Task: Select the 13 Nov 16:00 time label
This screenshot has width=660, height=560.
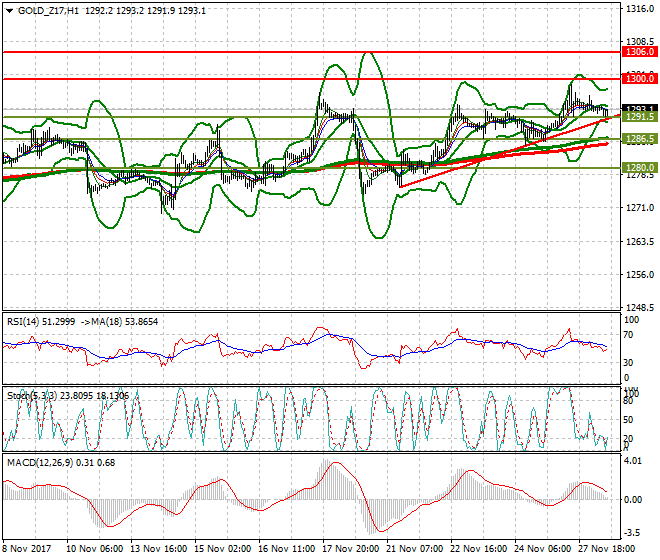Action: [x=159, y=549]
